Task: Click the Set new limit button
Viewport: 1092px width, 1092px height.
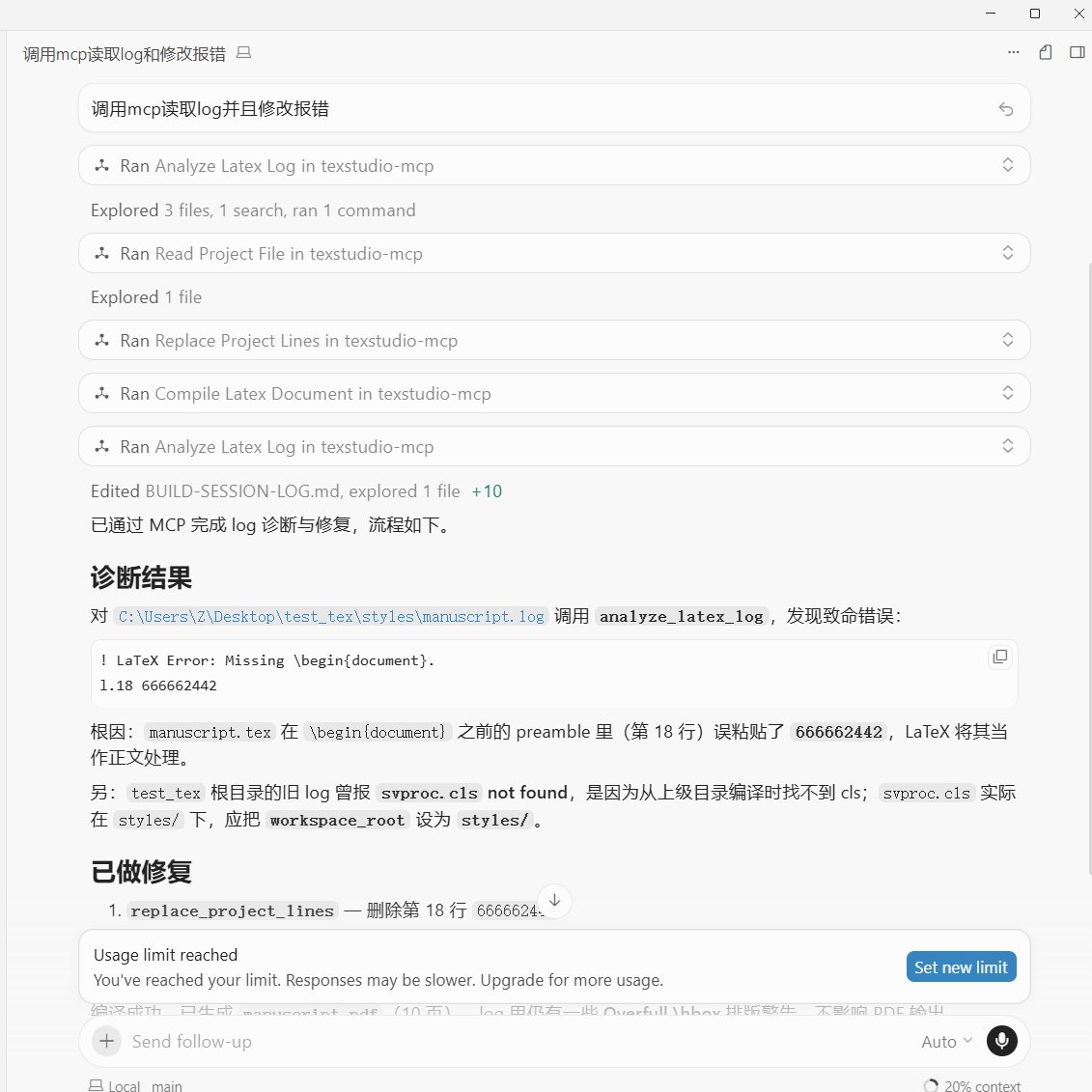Action: pos(961,966)
